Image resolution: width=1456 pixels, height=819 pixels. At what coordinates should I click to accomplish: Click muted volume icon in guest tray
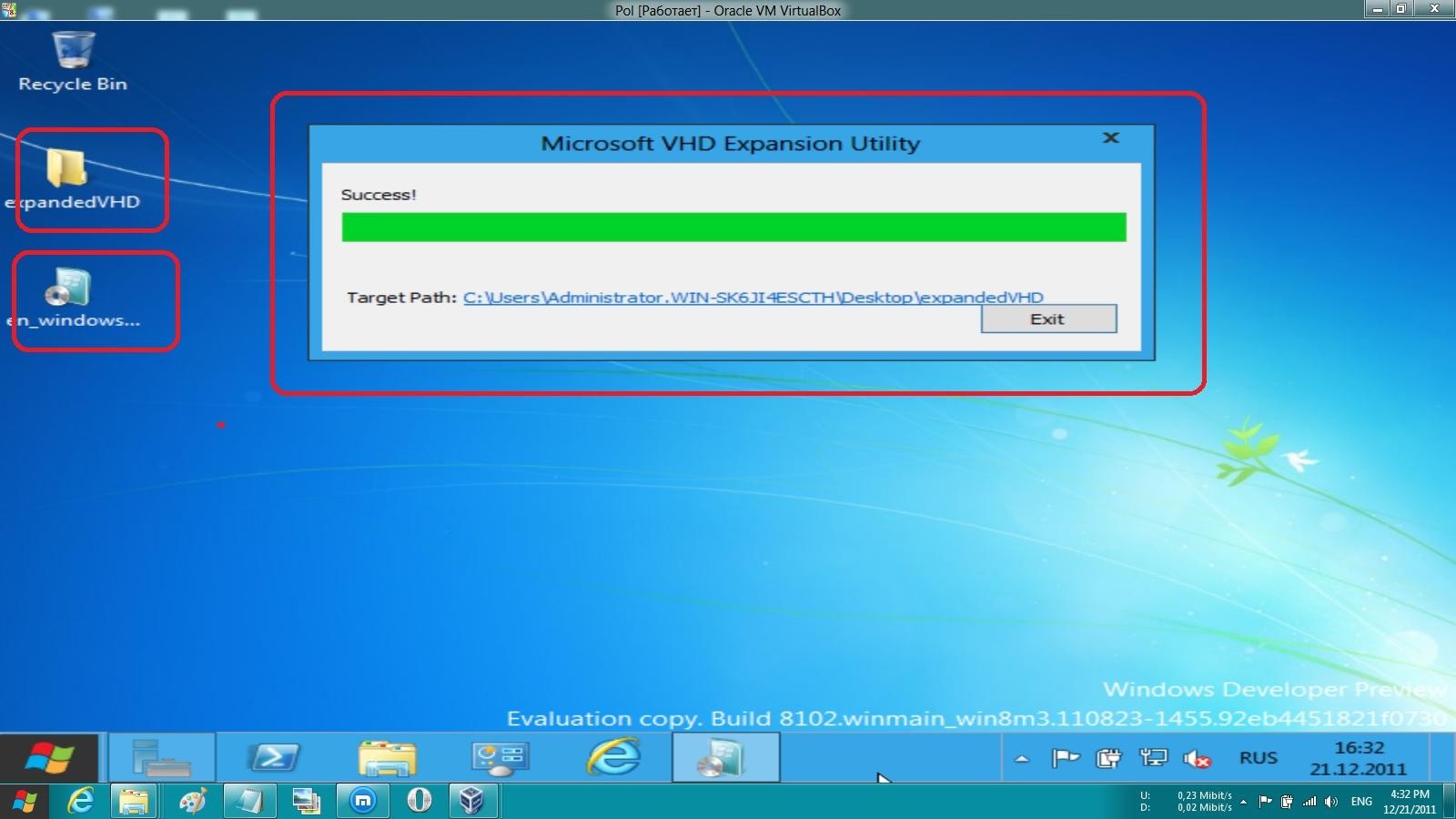point(1197,758)
